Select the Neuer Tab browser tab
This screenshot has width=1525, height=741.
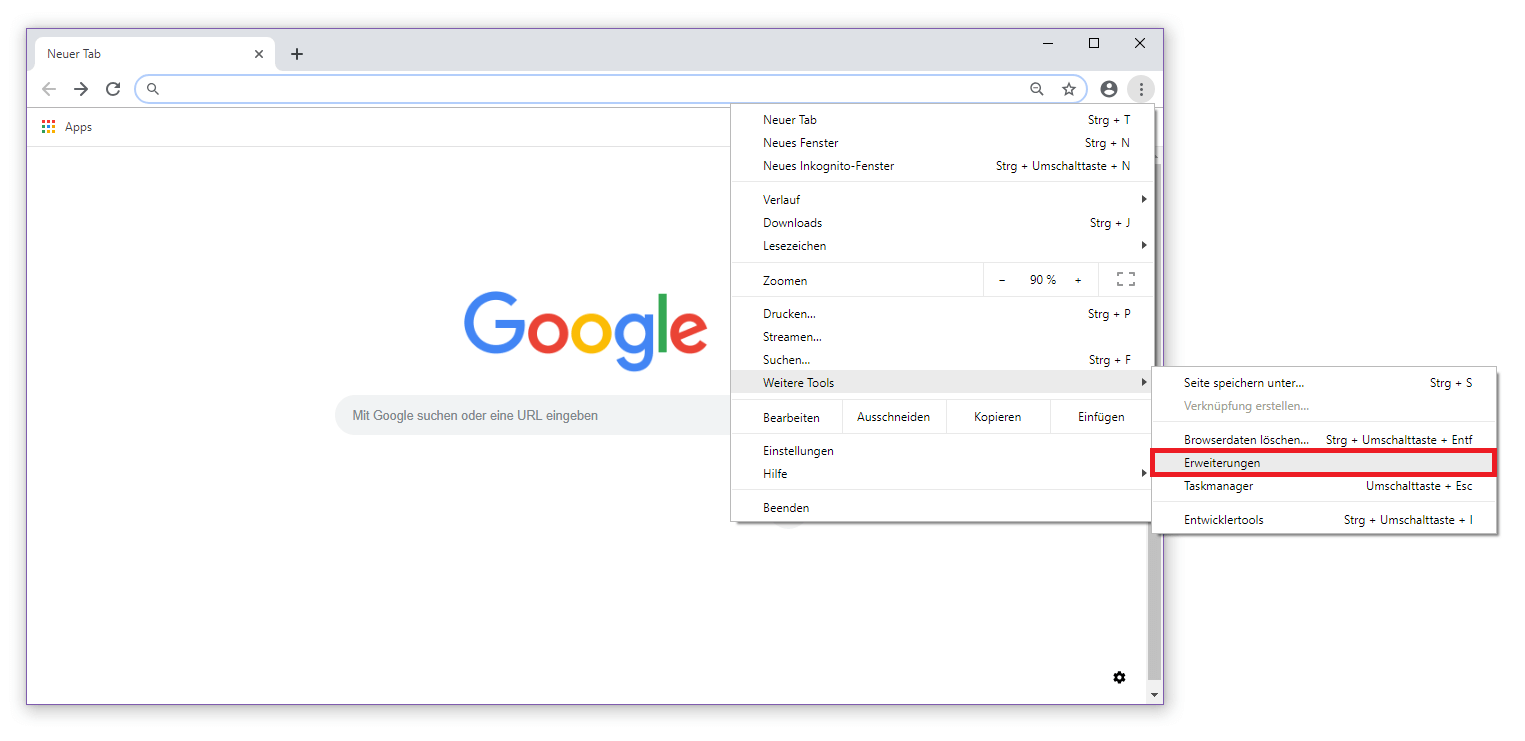pos(155,54)
